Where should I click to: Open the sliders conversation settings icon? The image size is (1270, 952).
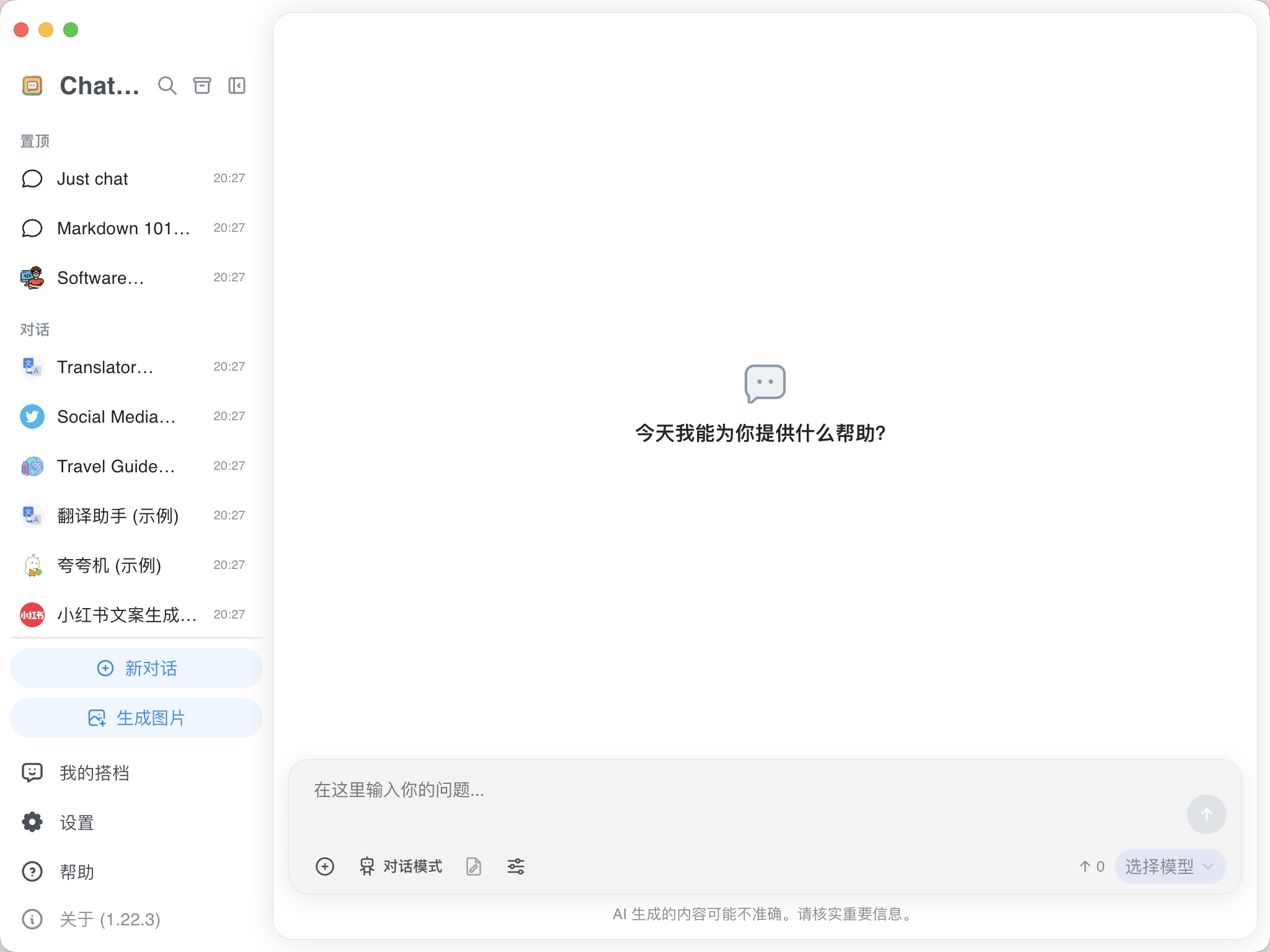pyautogui.click(x=516, y=866)
